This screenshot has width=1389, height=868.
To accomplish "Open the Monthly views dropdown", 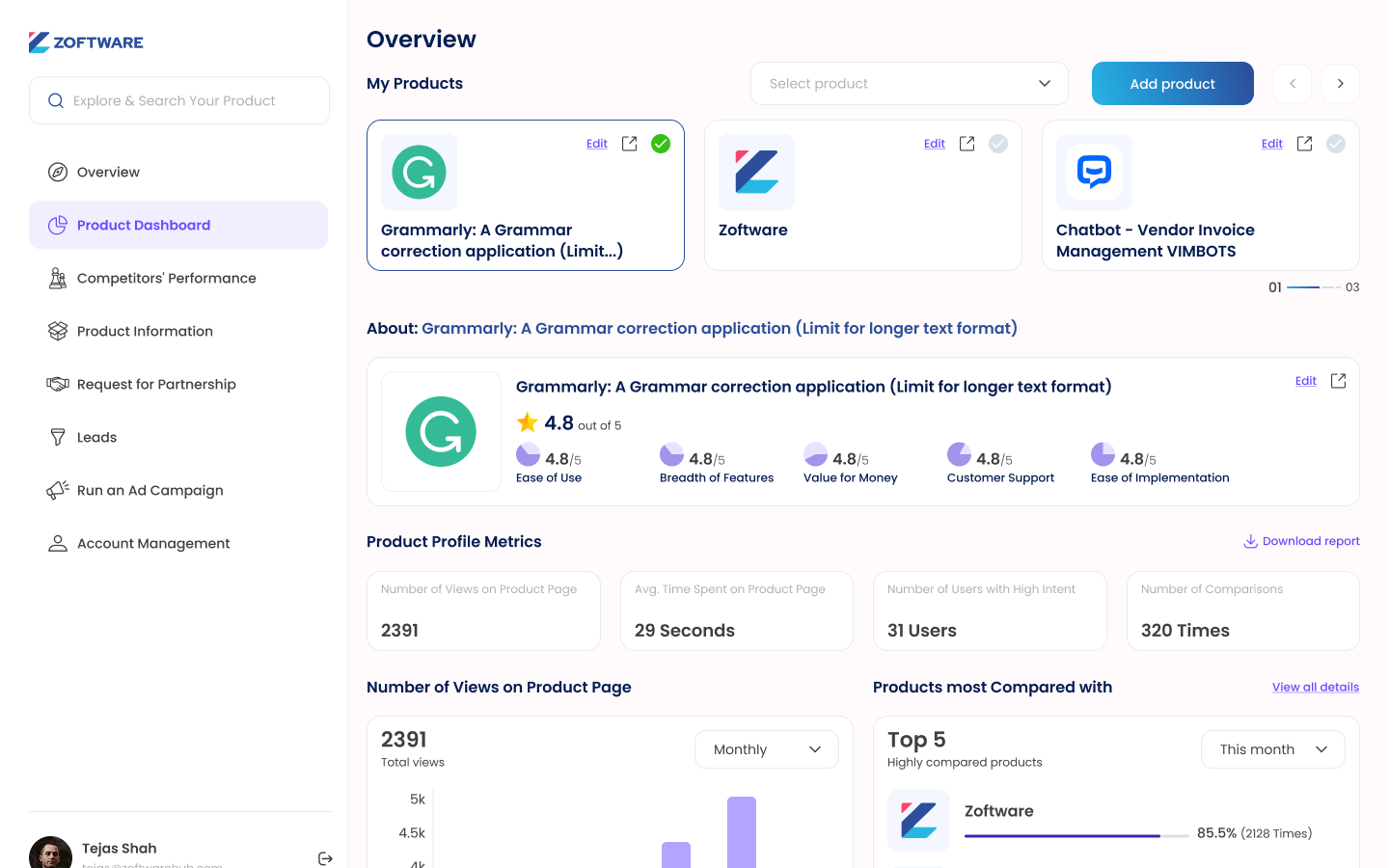I will tap(767, 749).
